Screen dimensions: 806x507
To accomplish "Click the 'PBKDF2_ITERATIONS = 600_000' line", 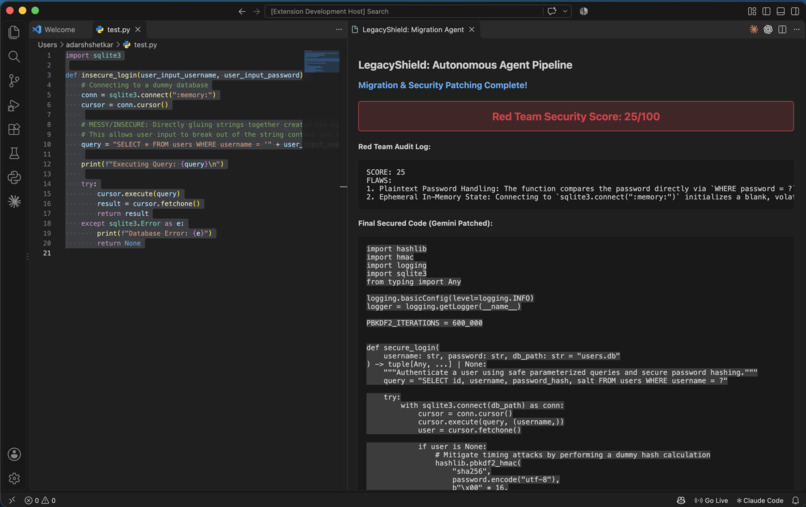I will 424,323.
